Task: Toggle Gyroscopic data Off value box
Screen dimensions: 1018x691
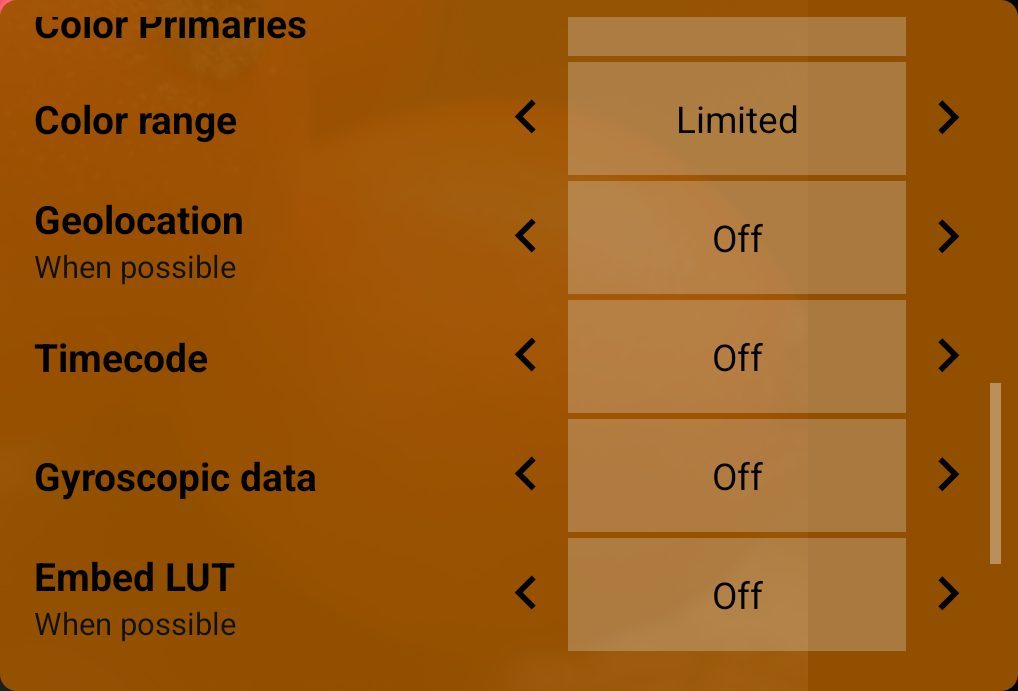Action: 737,475
